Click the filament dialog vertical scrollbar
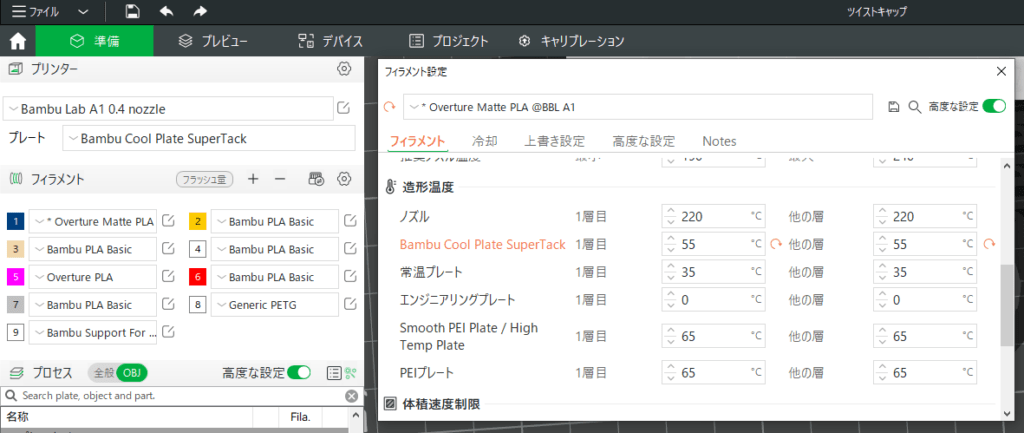The height and width of the screenshot is (433, 1024). click(x=1006, y=305)
